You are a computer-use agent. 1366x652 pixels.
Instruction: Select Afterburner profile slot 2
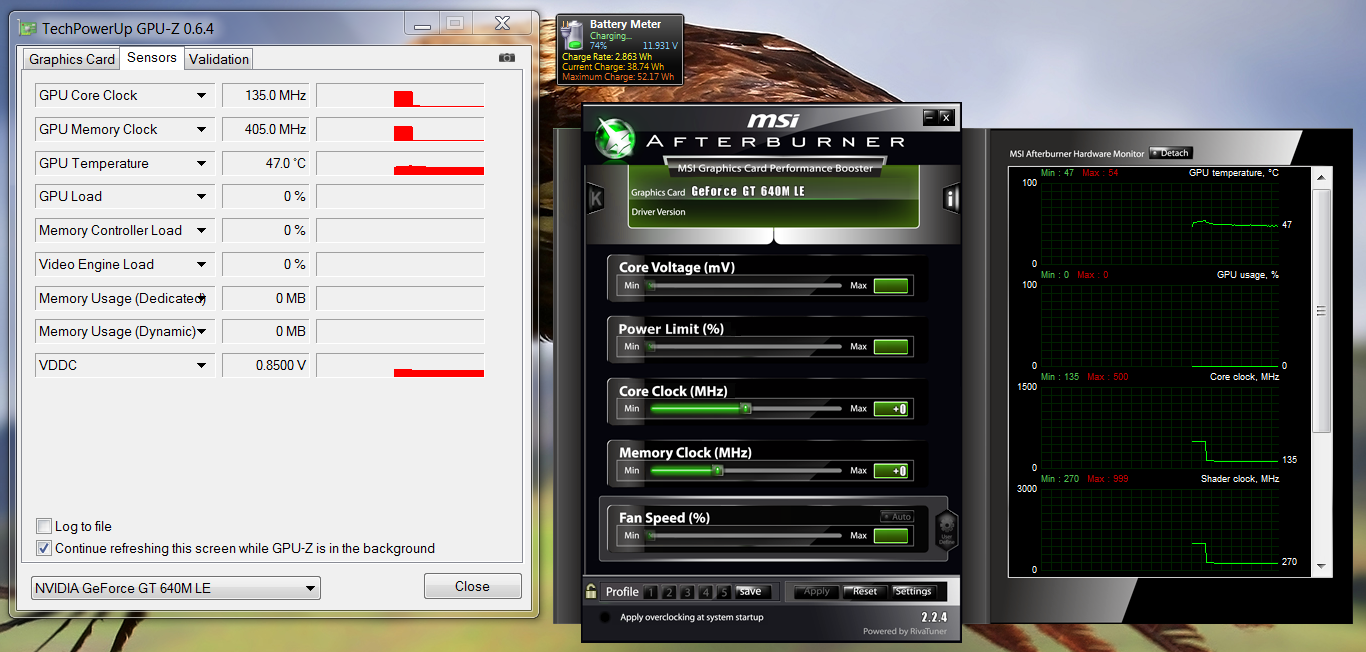(670, 592)
